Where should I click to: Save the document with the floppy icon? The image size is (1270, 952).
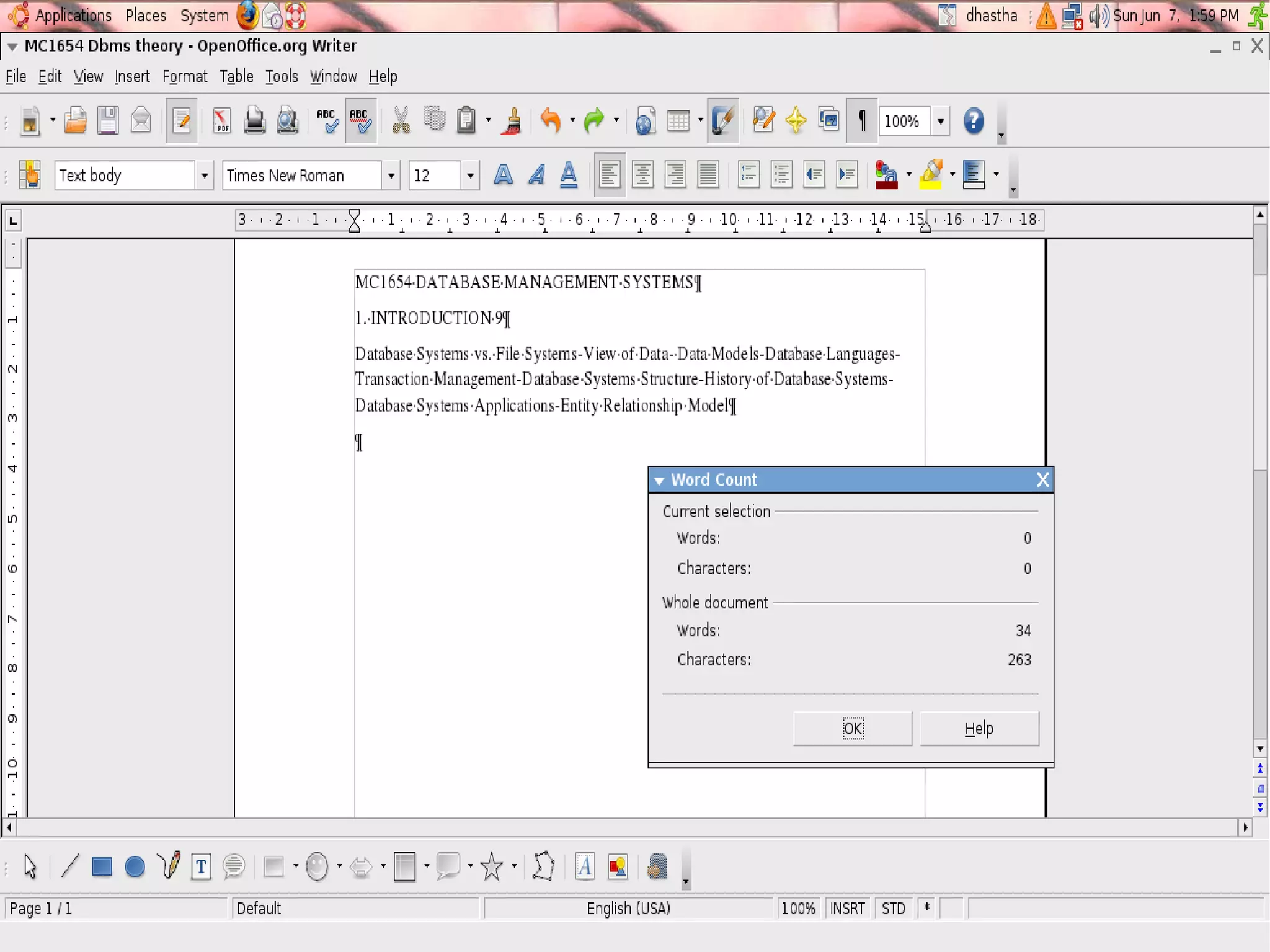pos(108,120)
